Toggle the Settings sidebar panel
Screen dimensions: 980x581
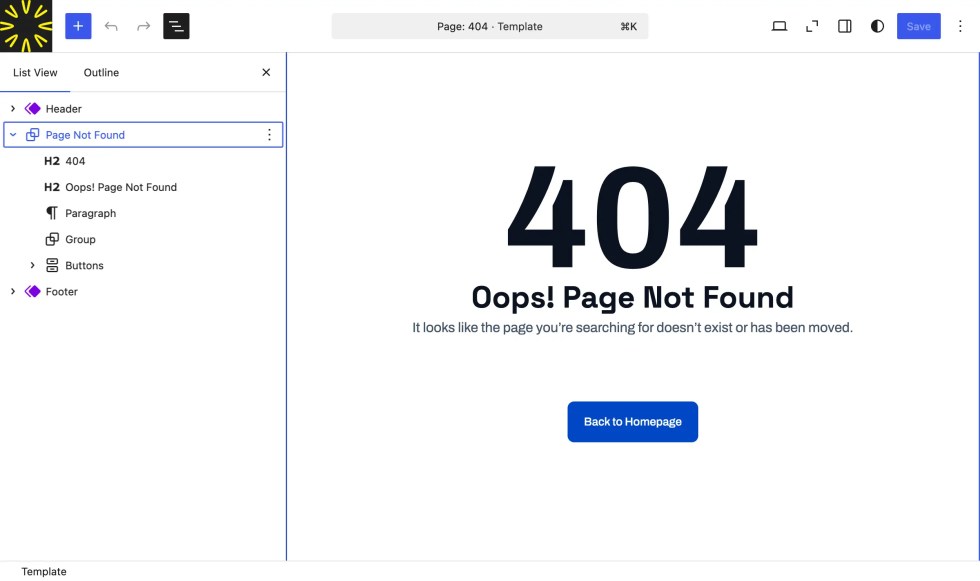pos(844,26)
